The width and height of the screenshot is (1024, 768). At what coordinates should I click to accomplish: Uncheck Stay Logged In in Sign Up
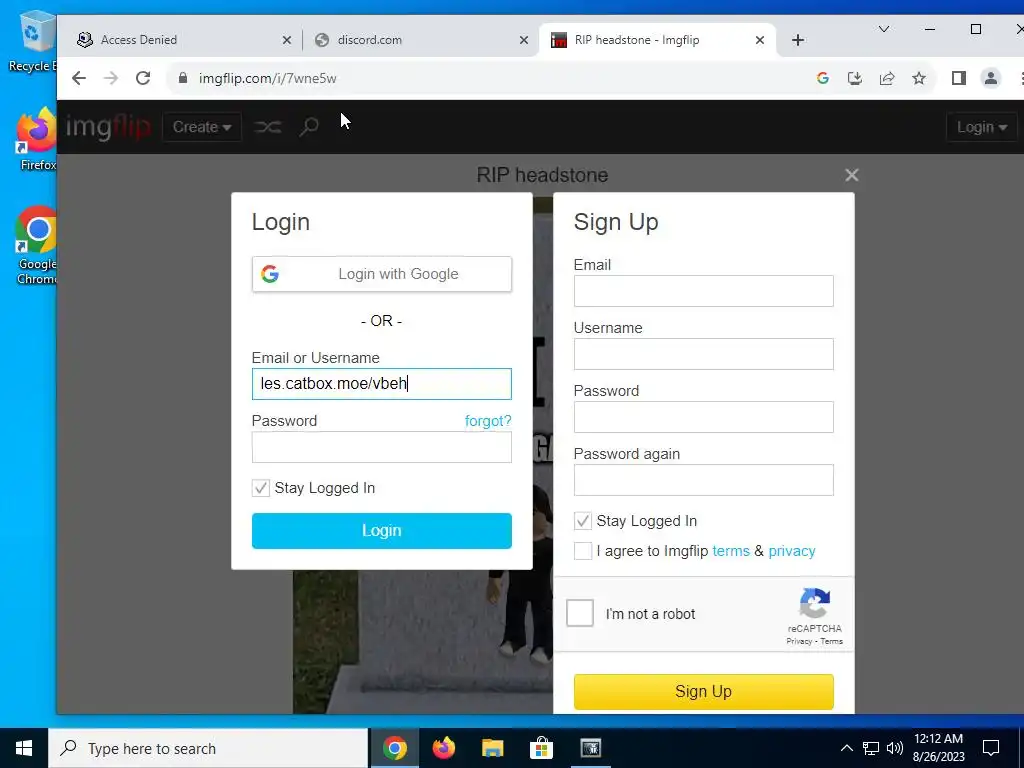(x=583, y=521)
